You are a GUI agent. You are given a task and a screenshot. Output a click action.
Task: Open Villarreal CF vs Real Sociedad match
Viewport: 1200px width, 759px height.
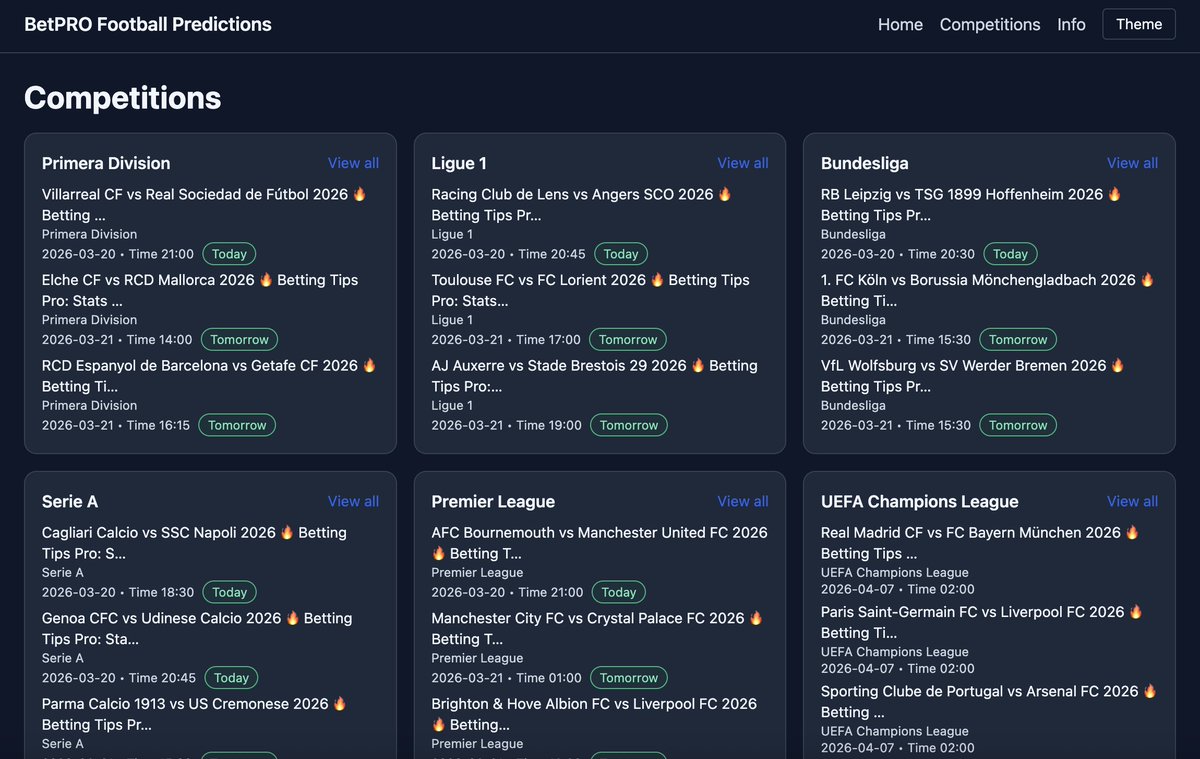point(204,204)
